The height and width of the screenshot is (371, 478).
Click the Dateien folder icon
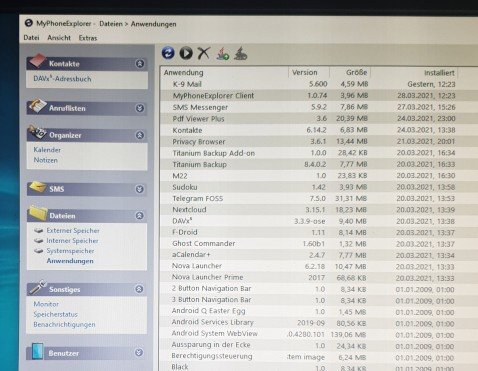point(38,213)
